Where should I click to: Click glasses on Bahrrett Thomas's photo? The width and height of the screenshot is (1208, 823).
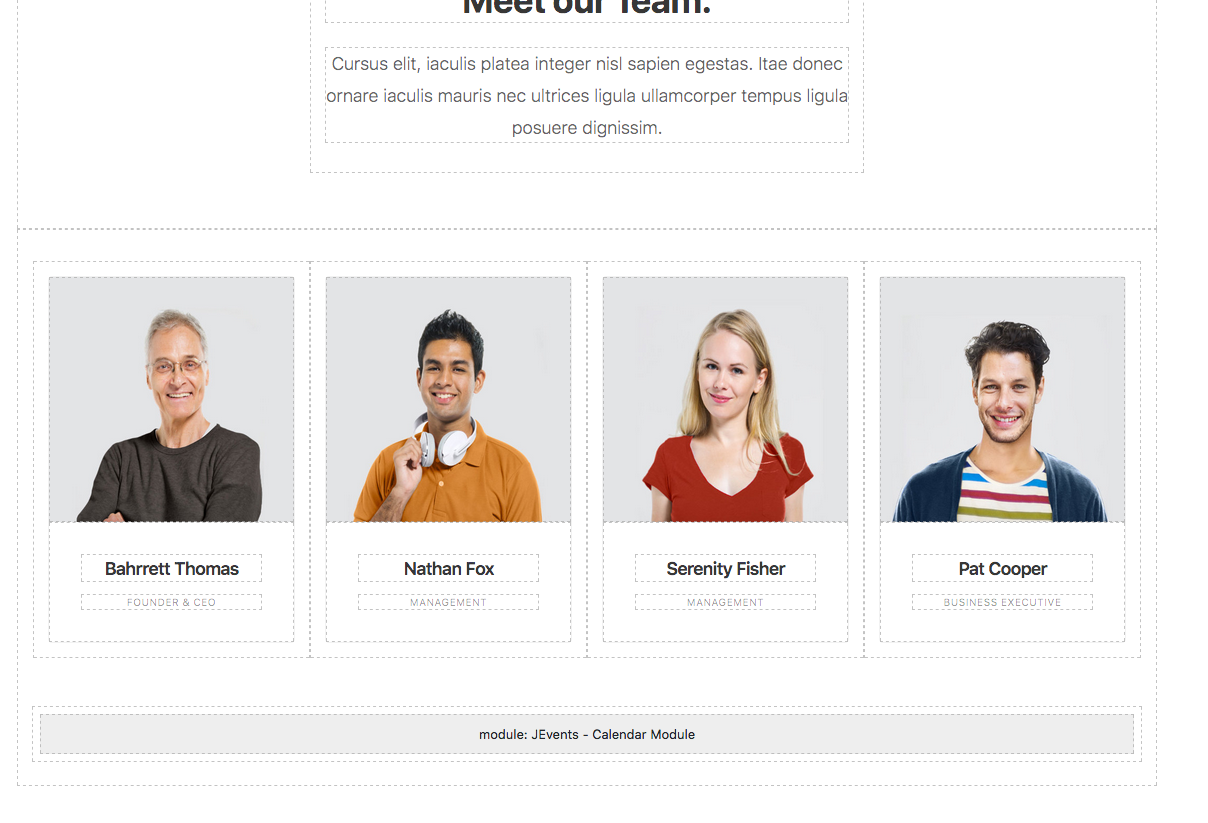click(x=176, y=367)
